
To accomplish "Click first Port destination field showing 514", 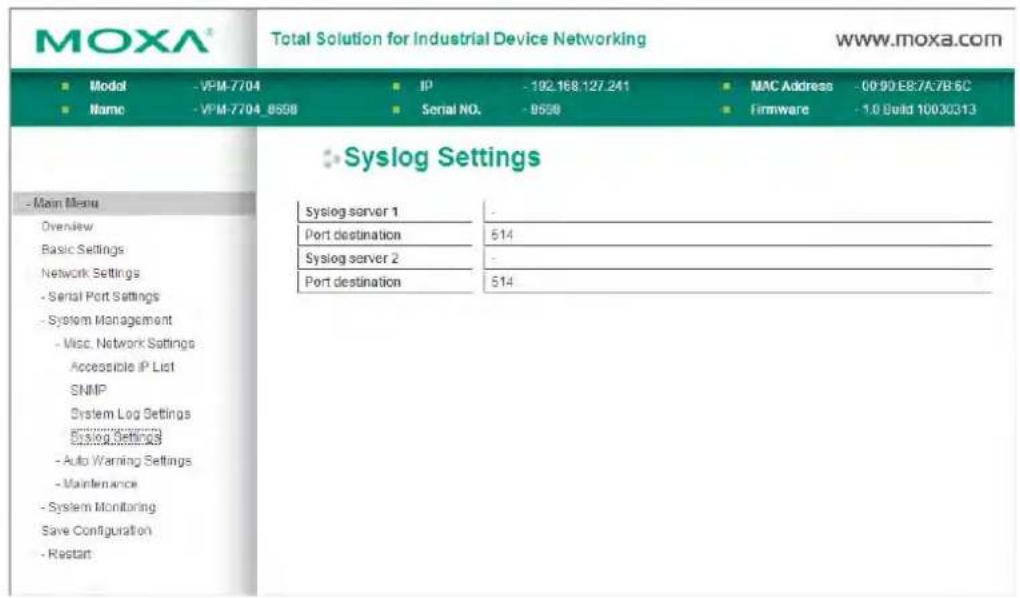I will (x=738, y=235).
